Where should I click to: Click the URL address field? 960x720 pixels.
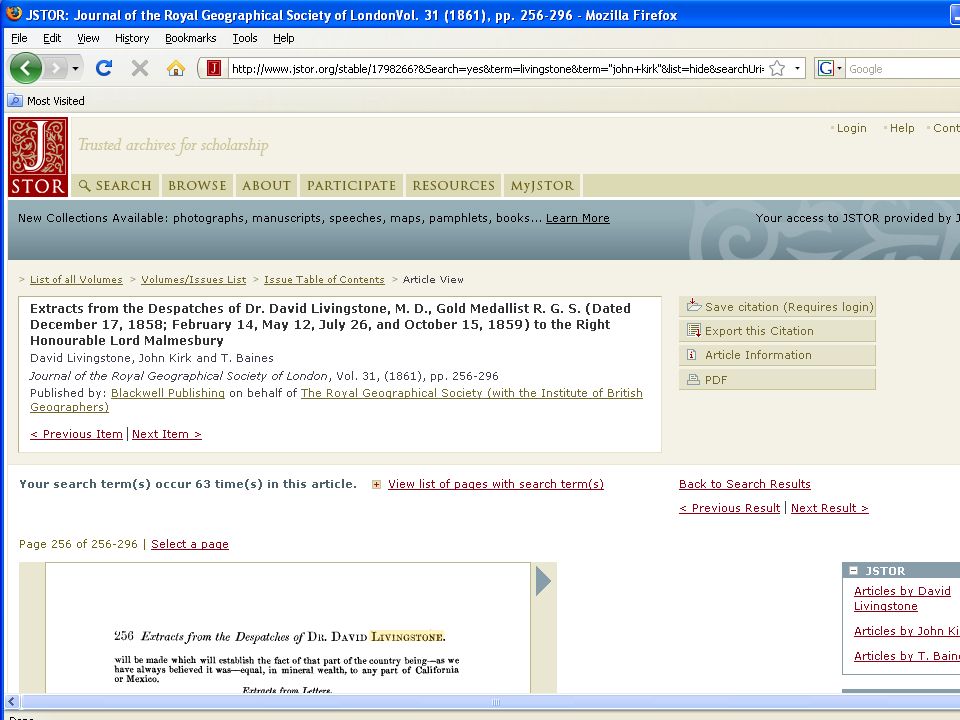[x=498, y=69]
